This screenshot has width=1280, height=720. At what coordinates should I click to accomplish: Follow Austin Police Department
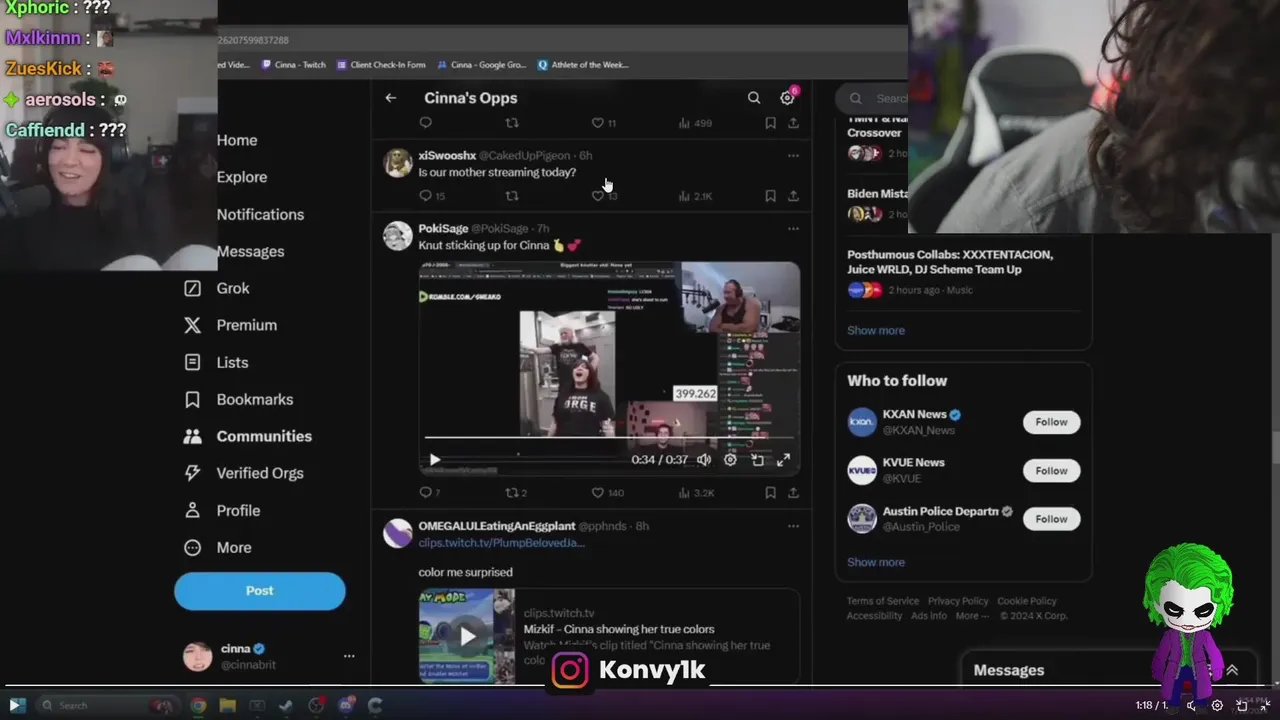(x=1051, y=519)
